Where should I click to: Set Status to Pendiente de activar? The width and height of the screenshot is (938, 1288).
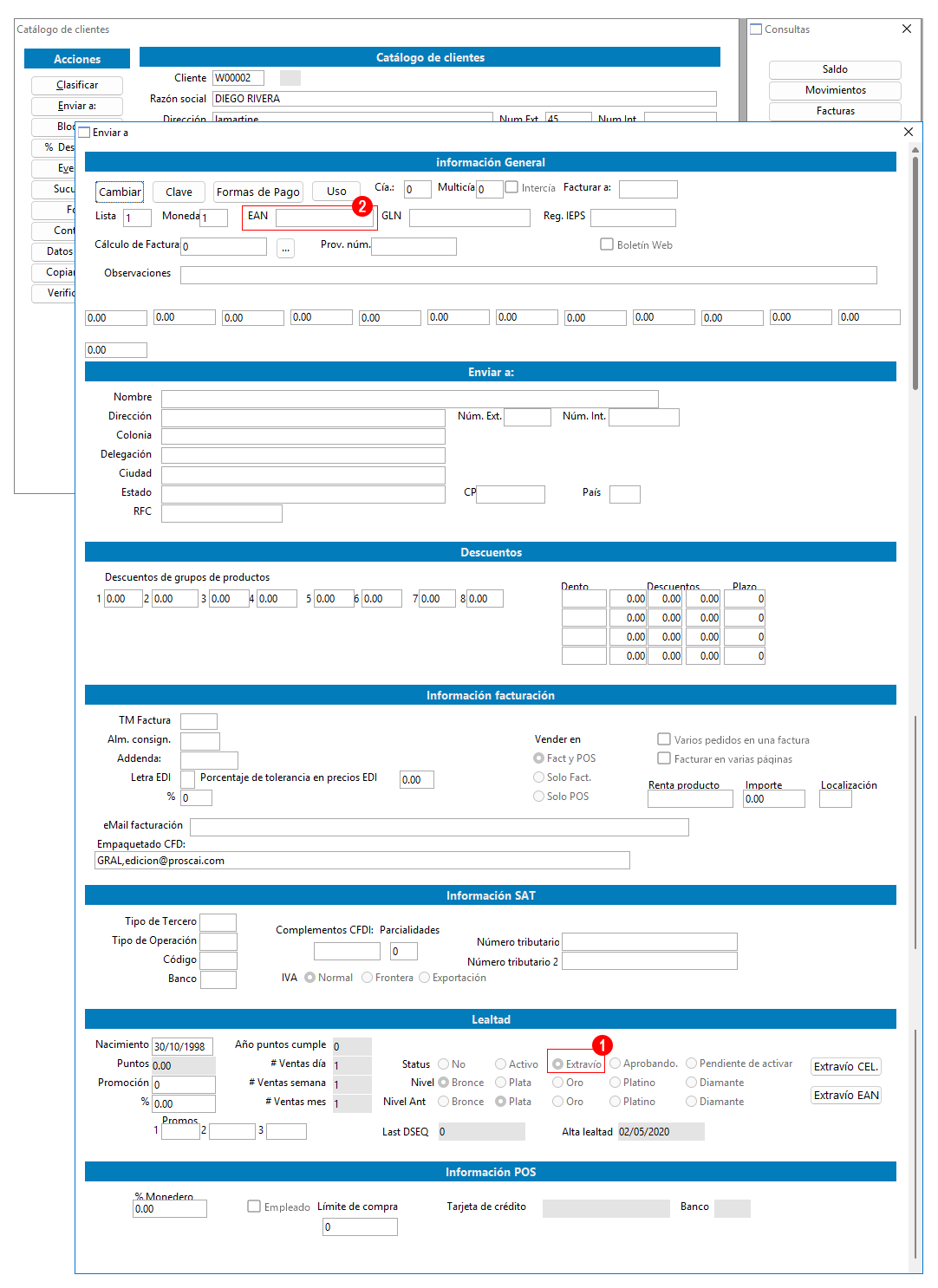pyautogui.click(x=691, y=1064)
